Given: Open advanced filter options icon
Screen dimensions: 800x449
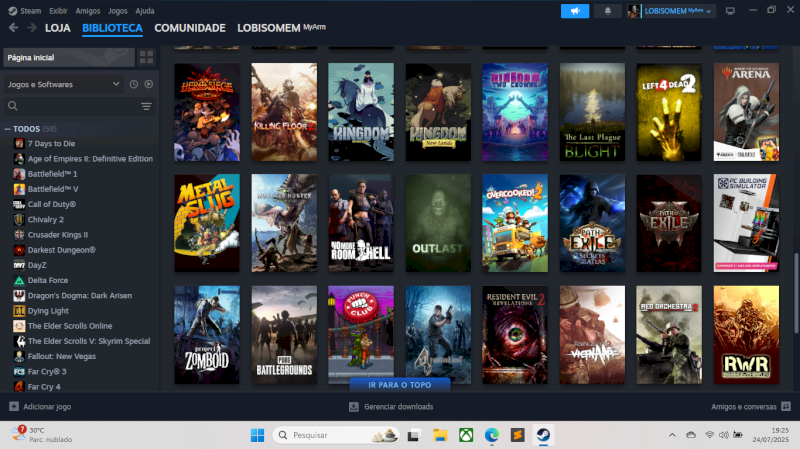Looking at the screenshot, I should (147, 106).
